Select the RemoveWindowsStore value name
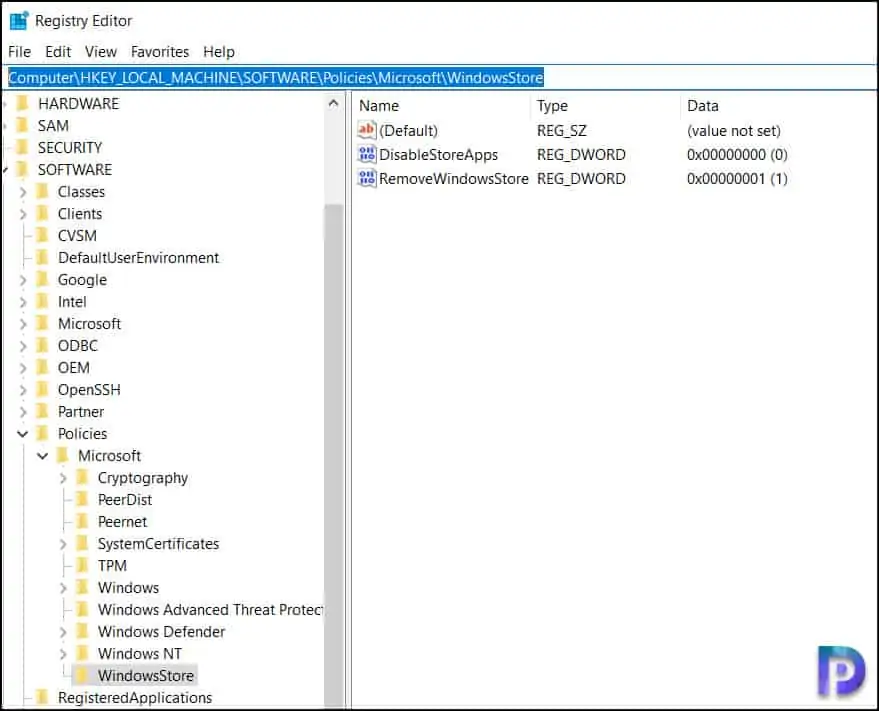The image size is (879, 711). pos(454,179)
